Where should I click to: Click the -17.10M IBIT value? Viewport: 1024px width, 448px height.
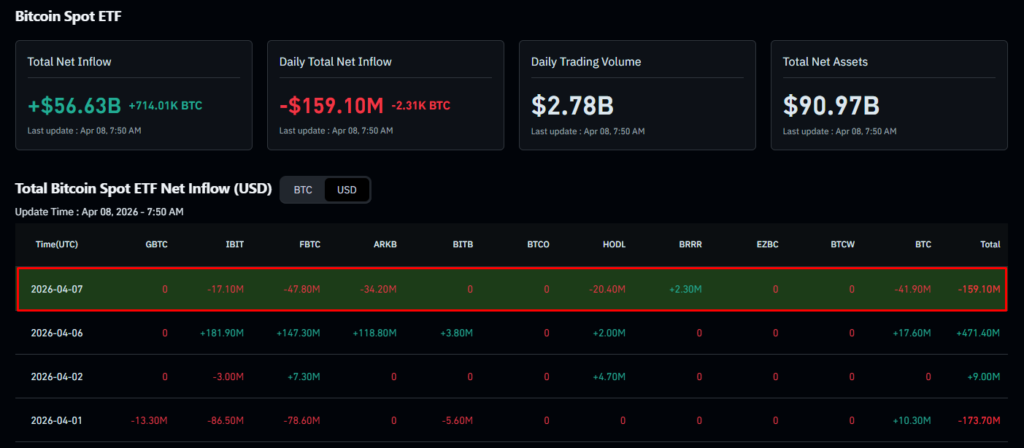point(227,289)
